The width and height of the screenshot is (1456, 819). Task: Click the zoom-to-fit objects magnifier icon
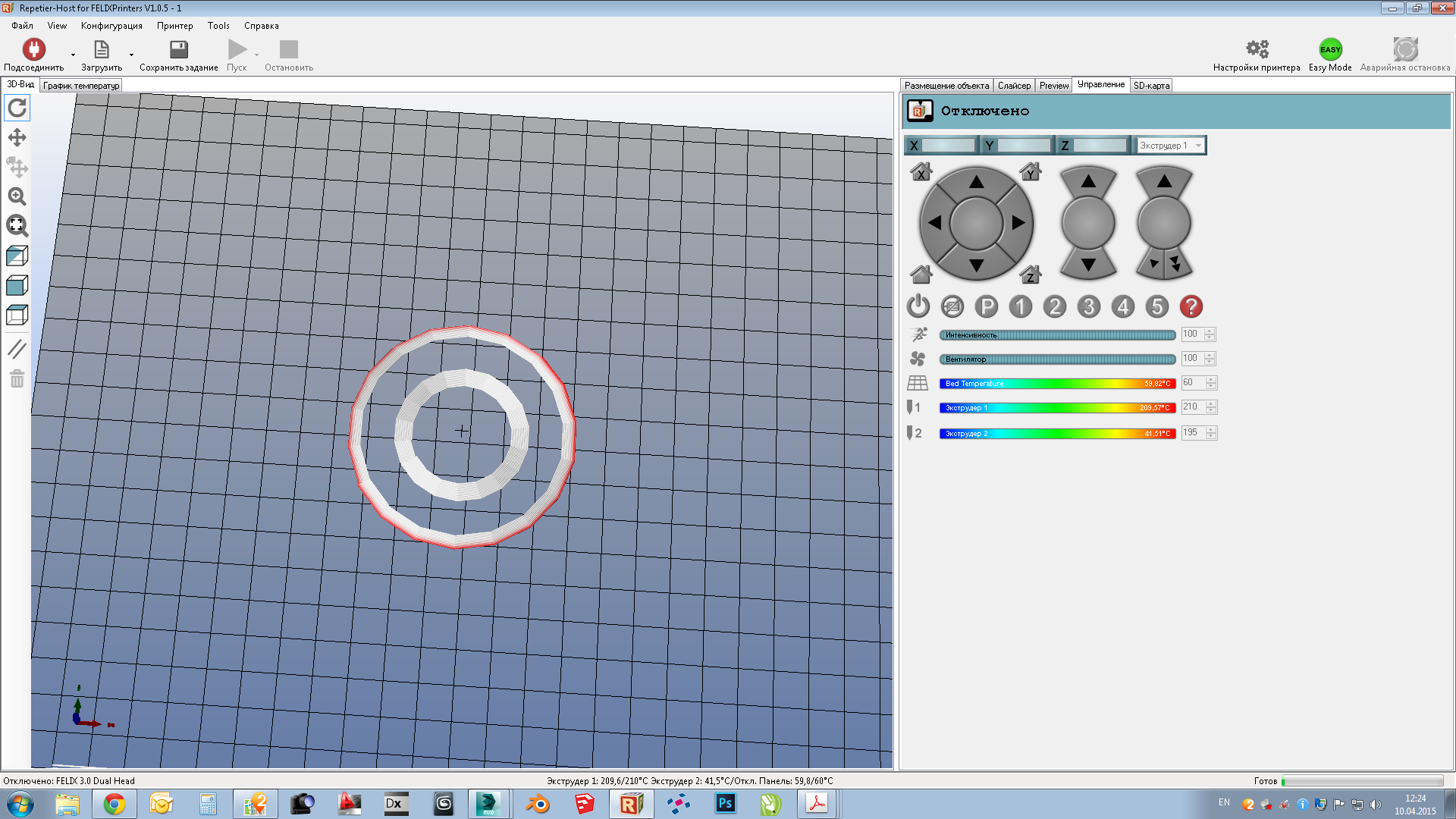[x=17, y=225]
